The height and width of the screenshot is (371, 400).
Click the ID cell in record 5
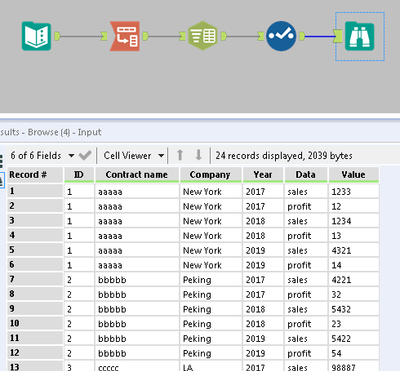[79, 250]
